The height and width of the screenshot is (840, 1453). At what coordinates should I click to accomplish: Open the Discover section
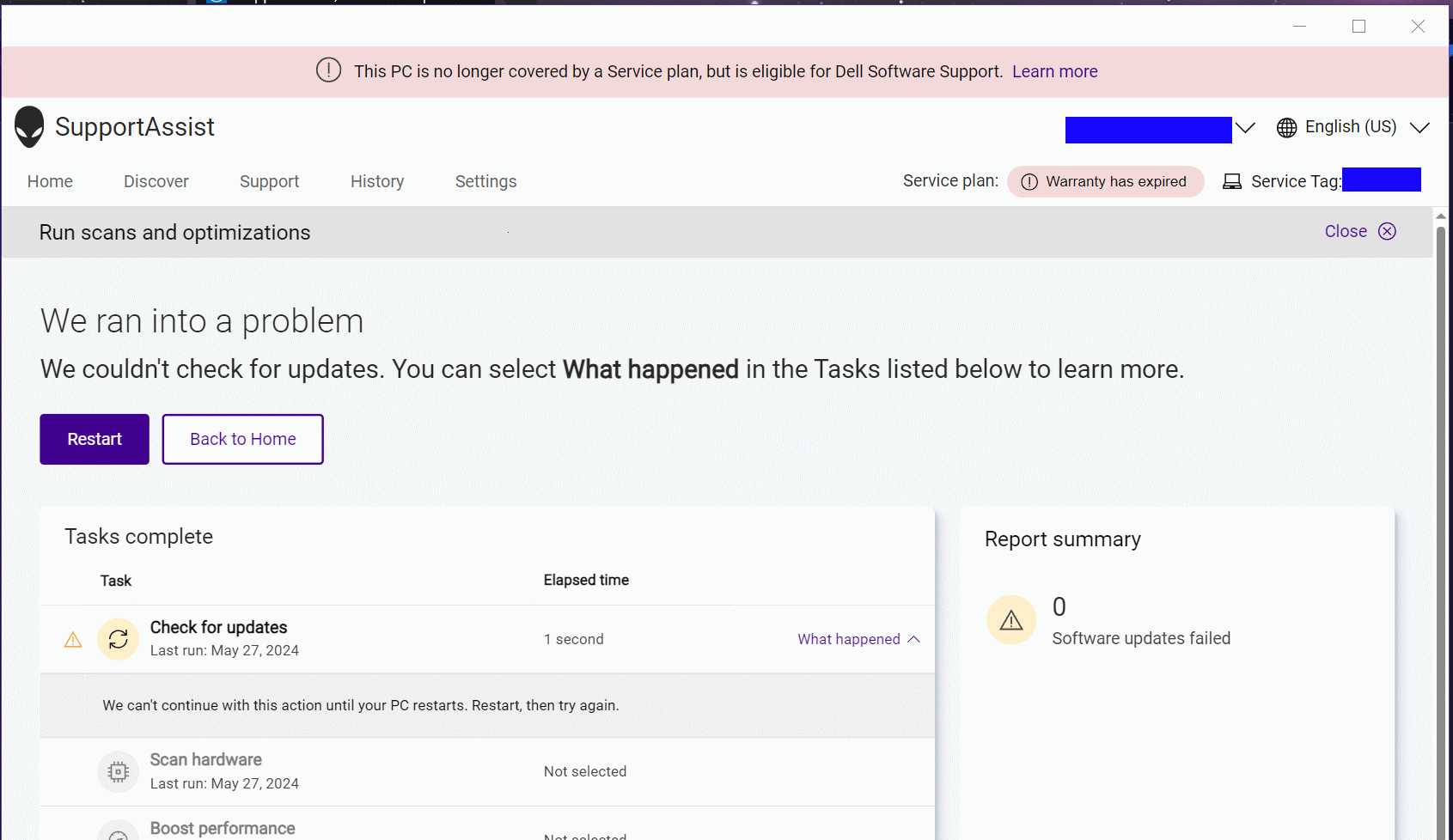pos(156,181)
